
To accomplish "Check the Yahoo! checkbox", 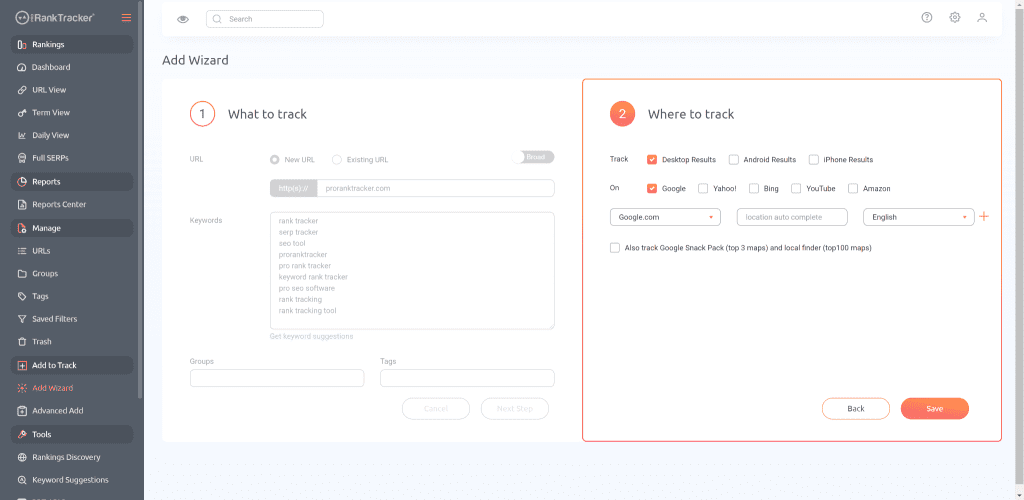I will 703,189.
